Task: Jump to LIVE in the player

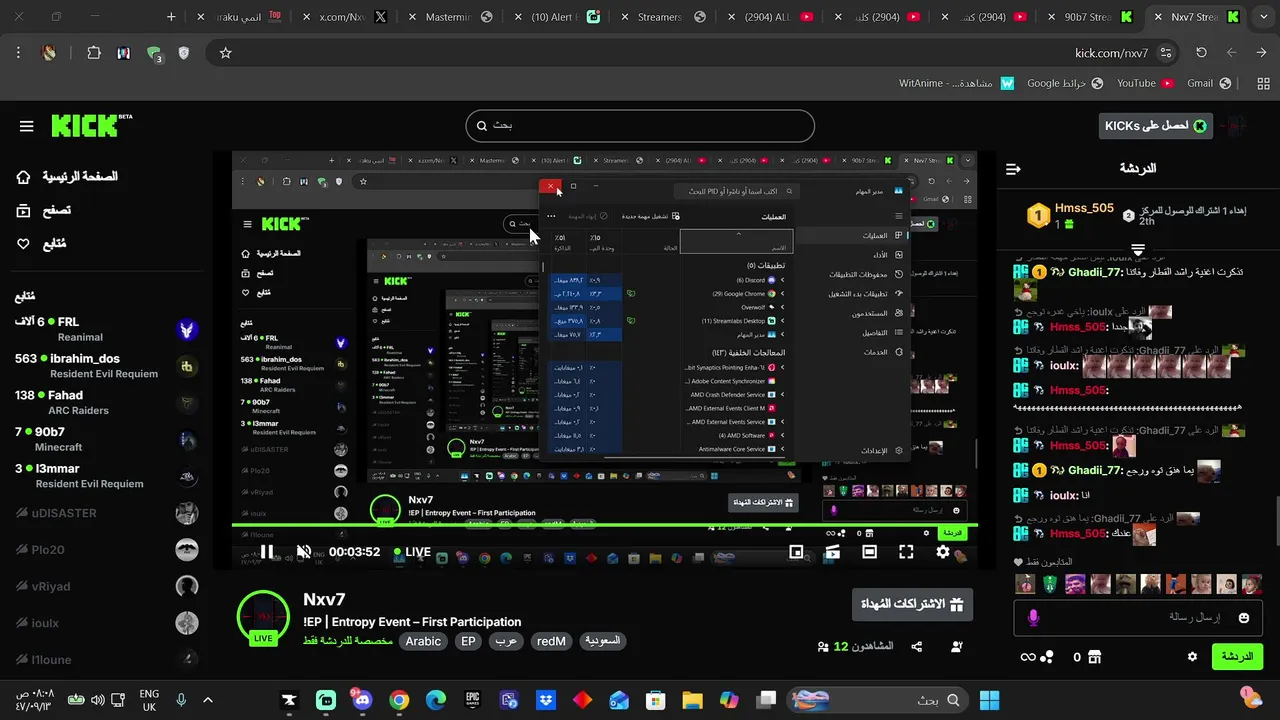Action: (412, 552)
